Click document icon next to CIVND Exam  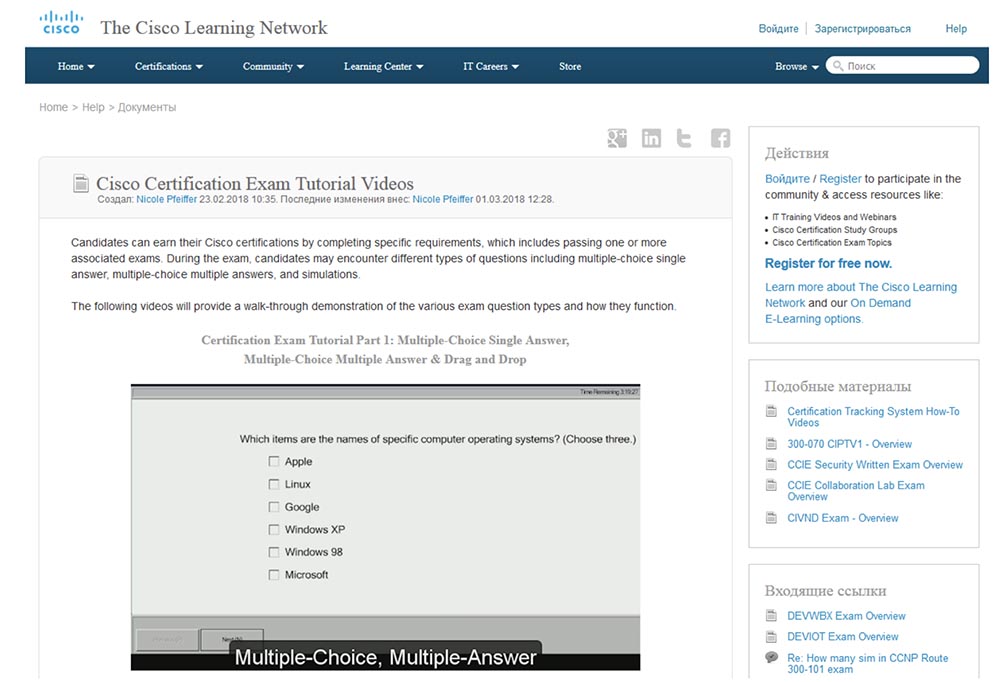tap(771, 518)
